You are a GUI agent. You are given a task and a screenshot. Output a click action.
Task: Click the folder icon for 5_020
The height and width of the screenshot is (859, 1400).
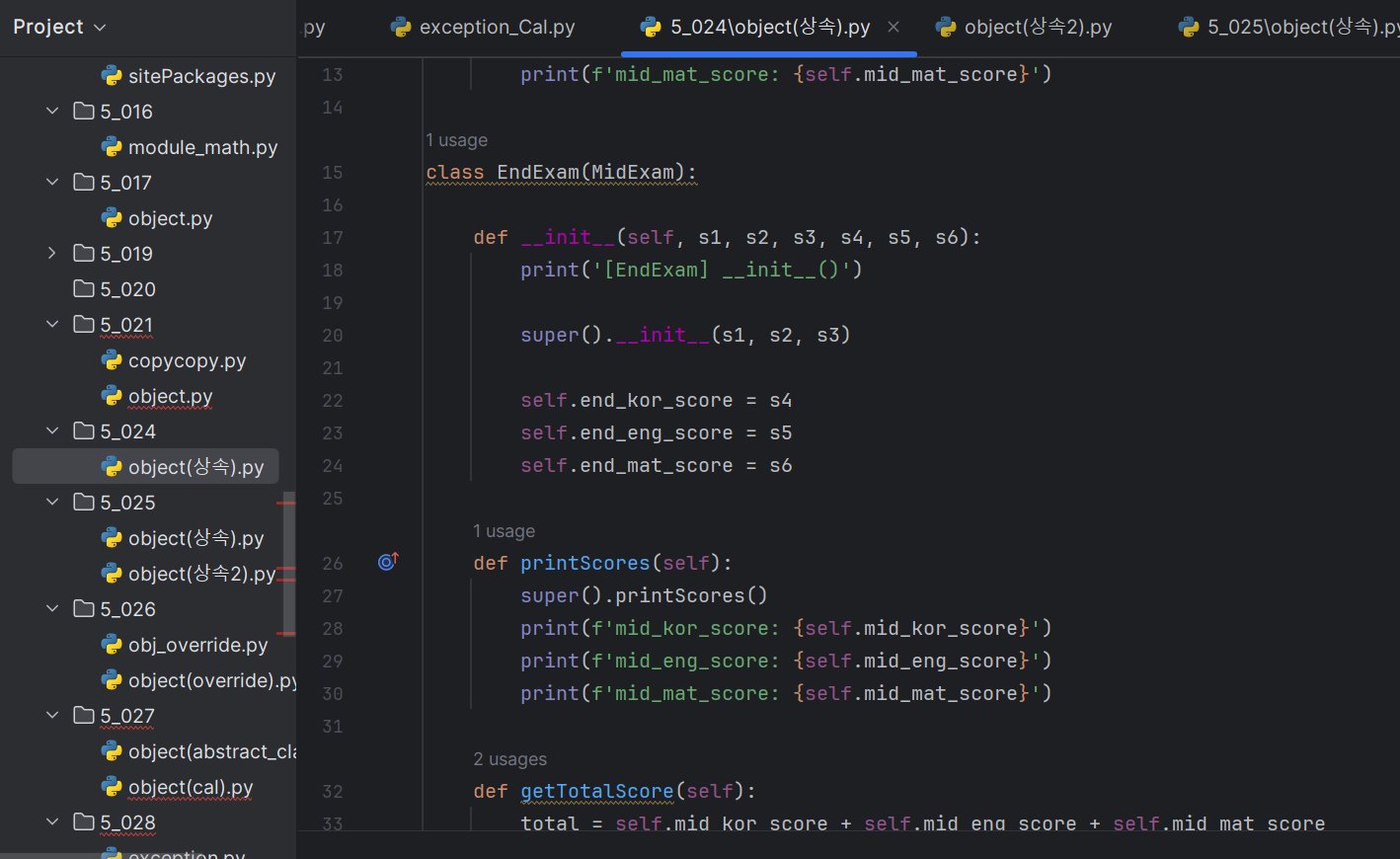[x=84, y=288]
